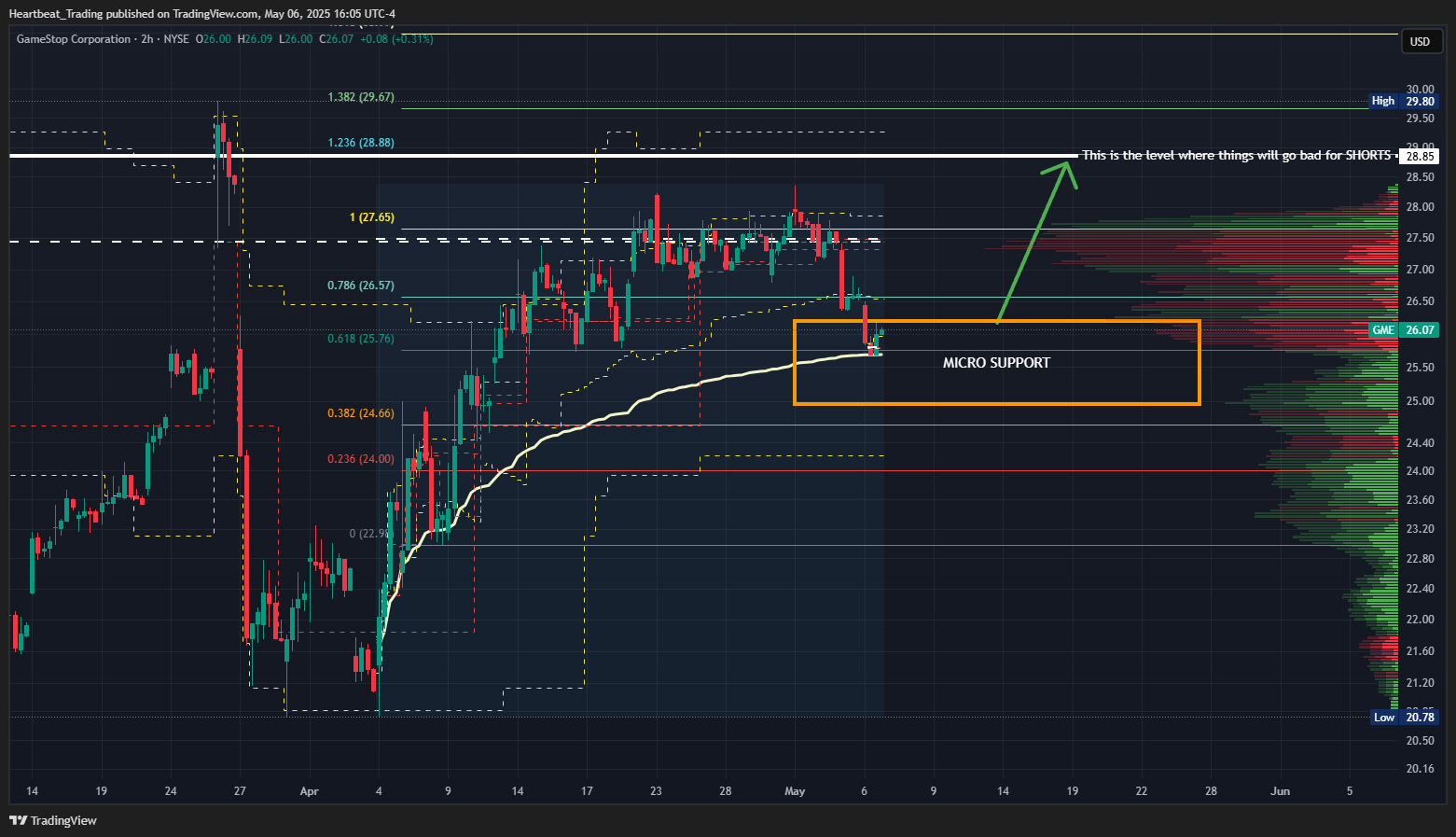The height and width of the screenshot is (837, 1456).
Task: Click the 28.00 price axis label
Action: (x=1420, y=207)
